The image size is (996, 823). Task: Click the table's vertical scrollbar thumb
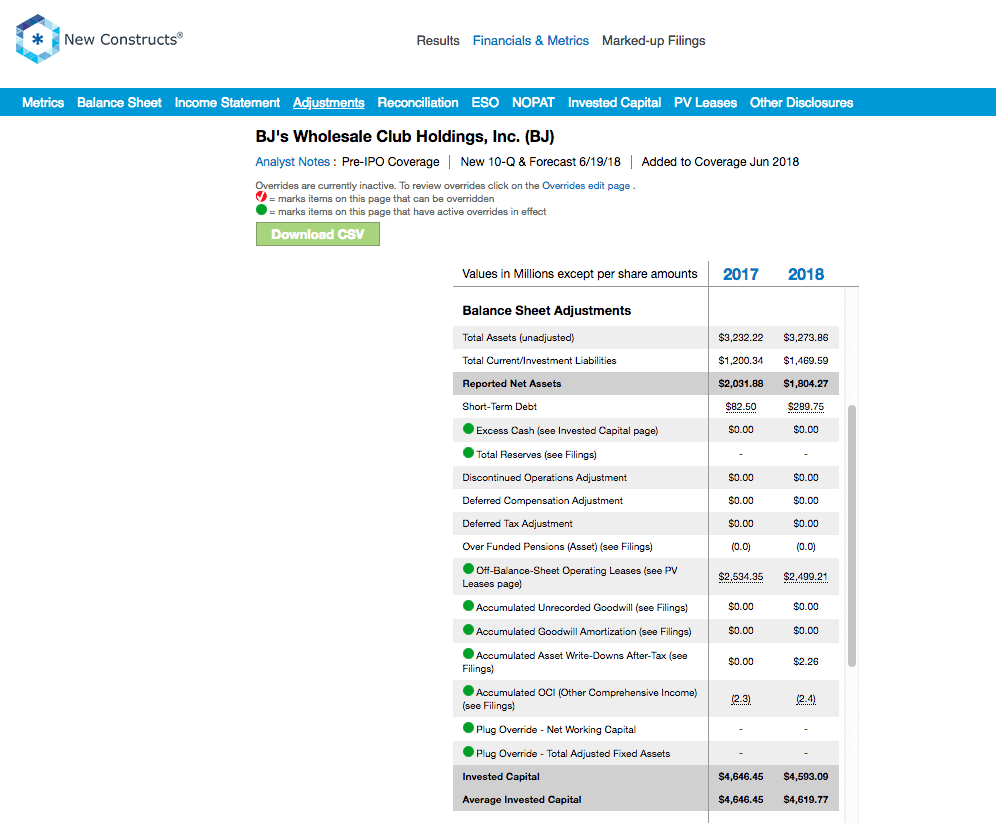[852, 536]
